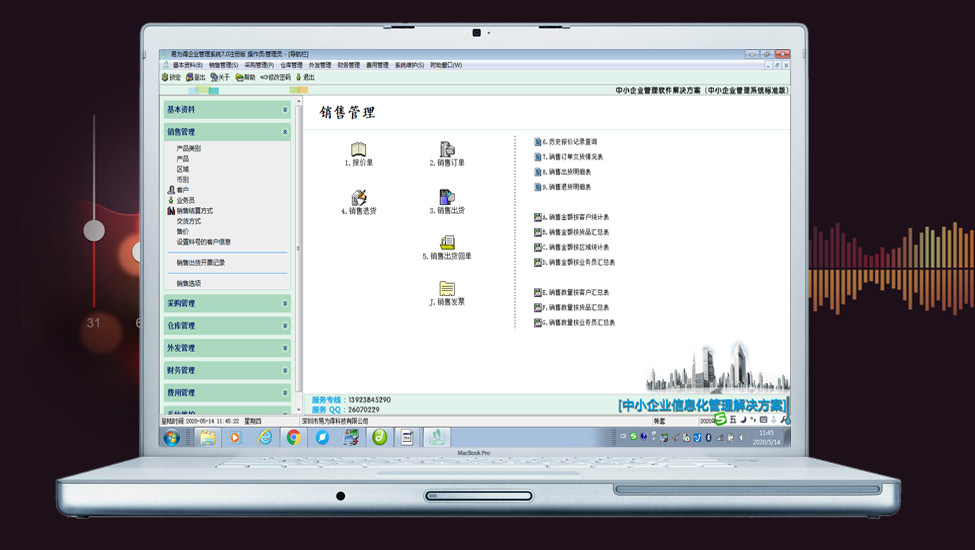Collapse the 销售管理 sidebar section
The width and height of the screenshot is (975, 550).
[285, 132]
